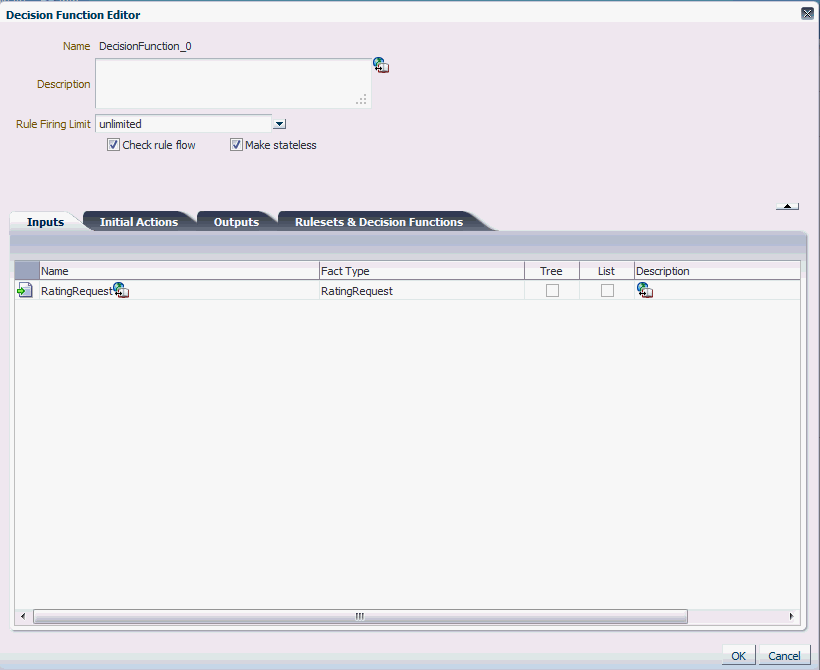Switch to the Inputs tab
The width and height of the screenshot is (820, 670).
45,222
